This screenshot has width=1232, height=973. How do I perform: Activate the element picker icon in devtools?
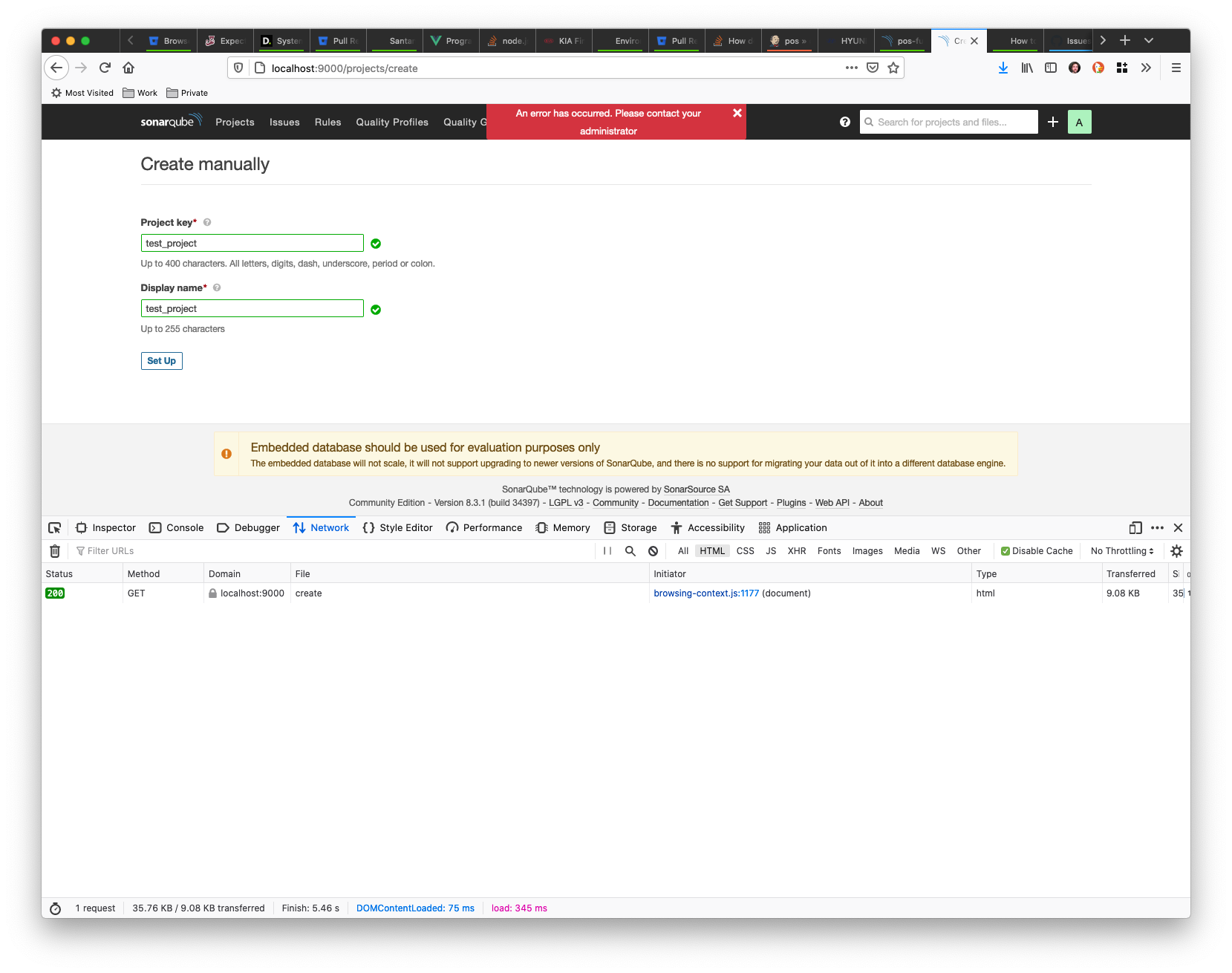54,527
